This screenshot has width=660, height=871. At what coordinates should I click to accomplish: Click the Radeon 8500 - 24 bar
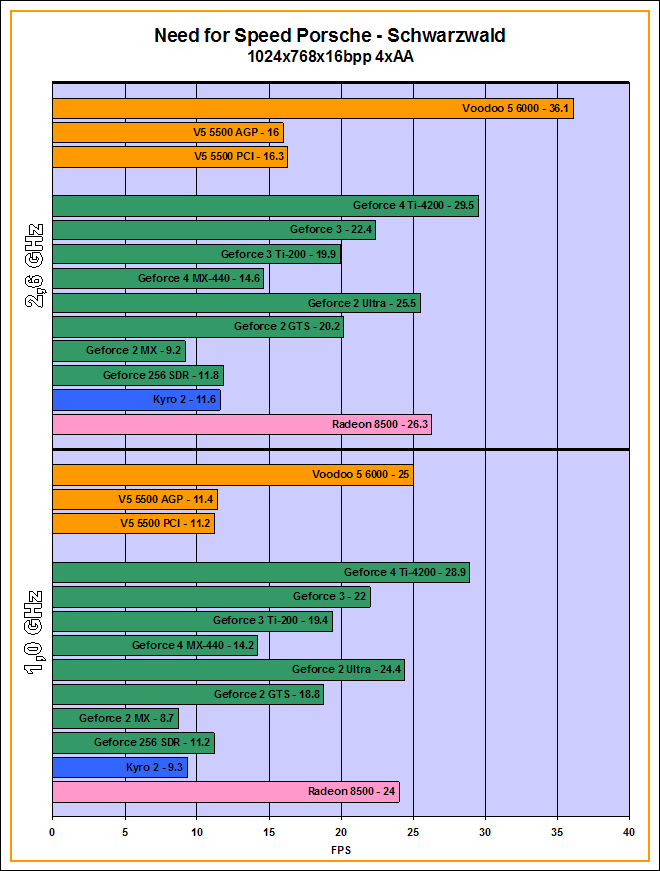(x=225, y=792)
